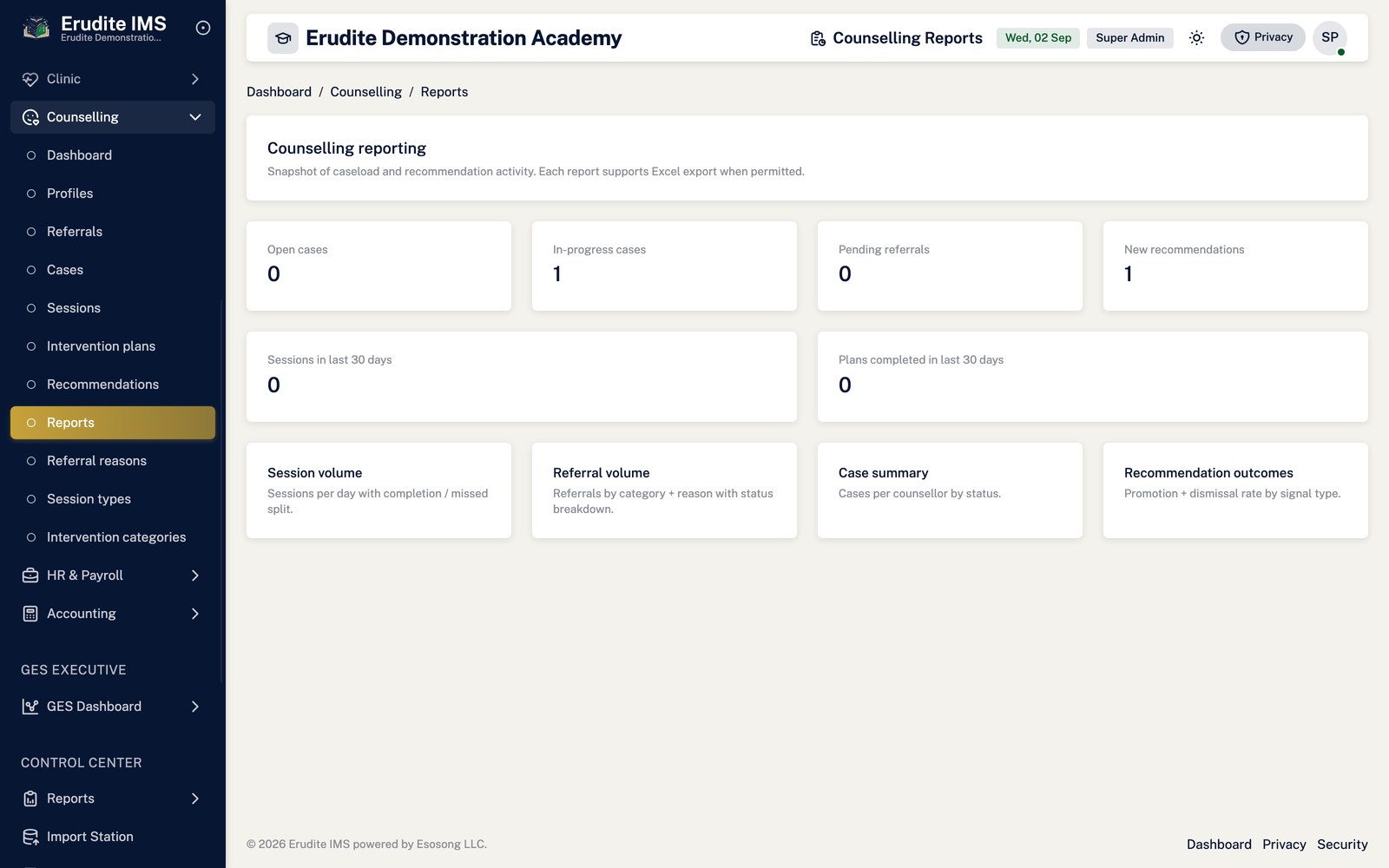Click the New recommendations stat card
Viewport: 1389px width, 868px height.
[x=1235, y=266]
